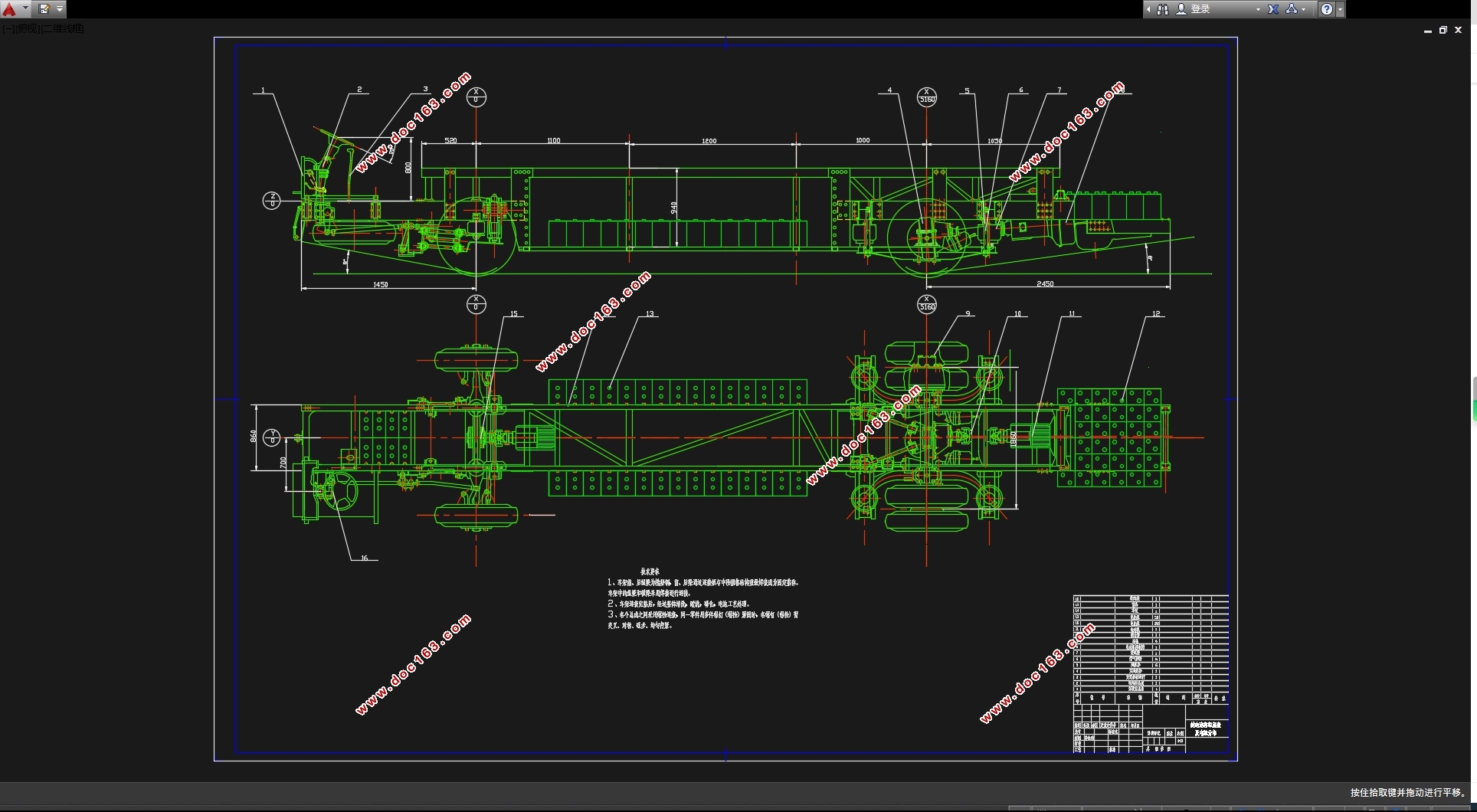Click the 登录 sign-in button
Screen dimensions: 1477x812
pyautogui.click(x=1200, y=9)
